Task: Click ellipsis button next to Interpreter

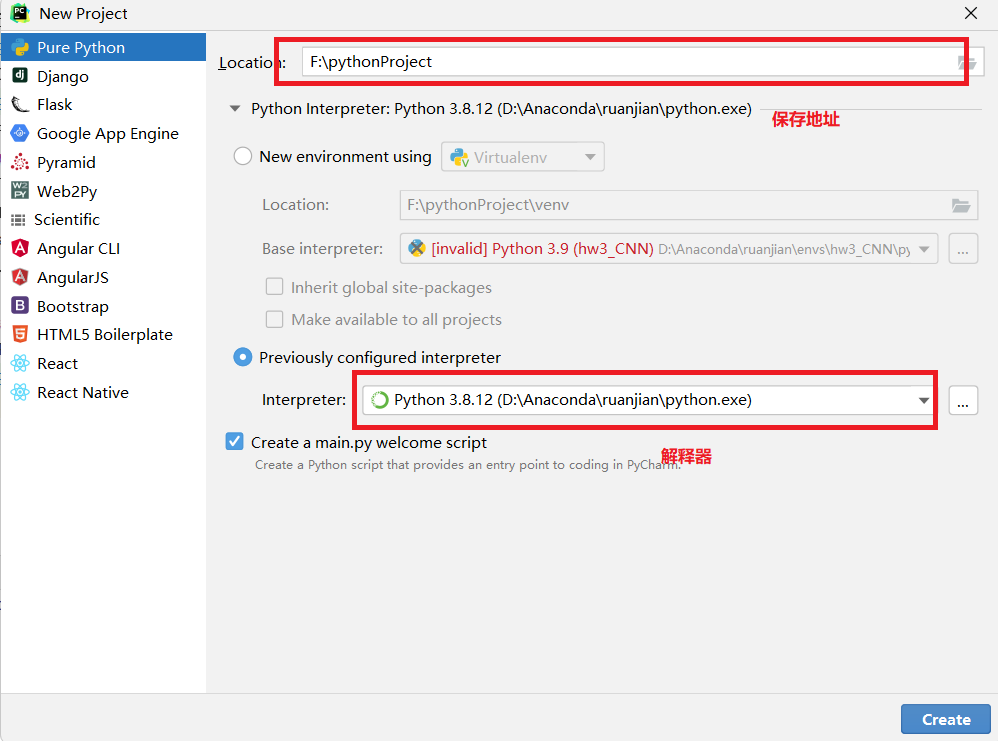Action: click(x=963, y=400)
